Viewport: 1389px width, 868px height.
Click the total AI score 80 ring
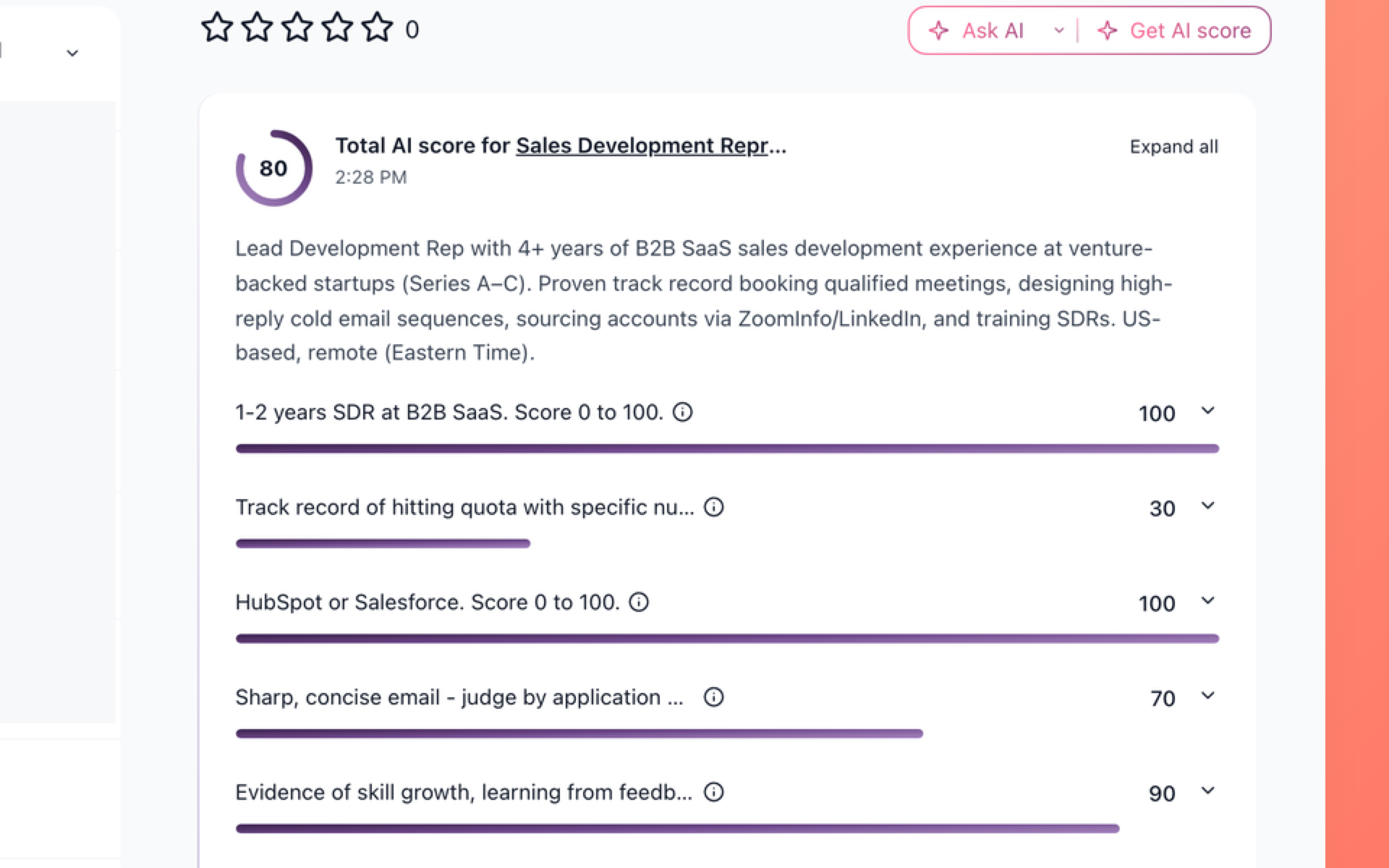tap(273, 168)
